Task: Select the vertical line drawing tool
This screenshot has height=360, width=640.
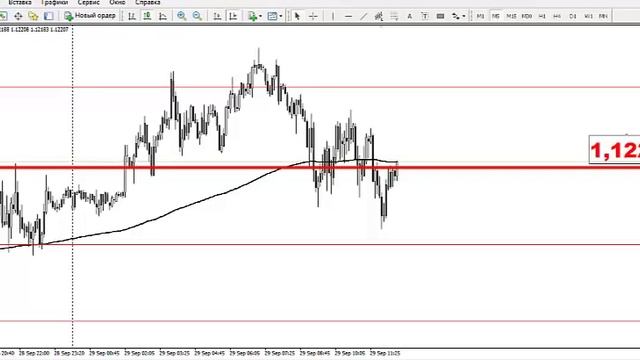Action: click(333, 16)
